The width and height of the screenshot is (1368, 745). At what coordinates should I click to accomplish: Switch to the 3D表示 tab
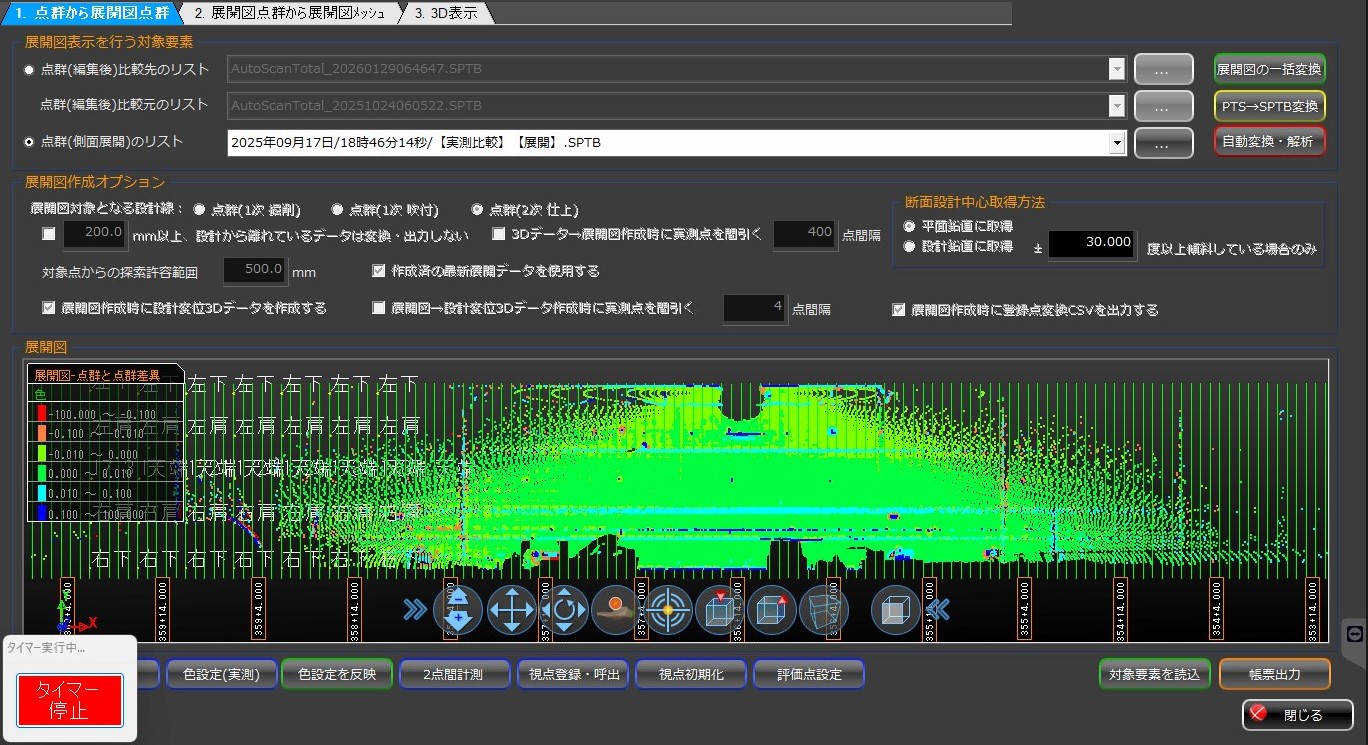446,13
